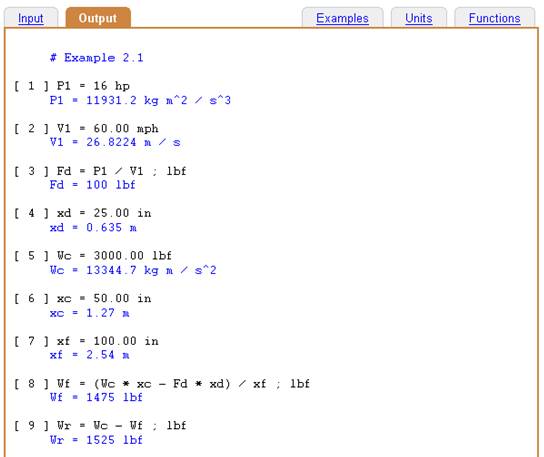Click the '# Example 2.1' comment line
This screenshot has height=457, width=544.
tap(96, 58)
